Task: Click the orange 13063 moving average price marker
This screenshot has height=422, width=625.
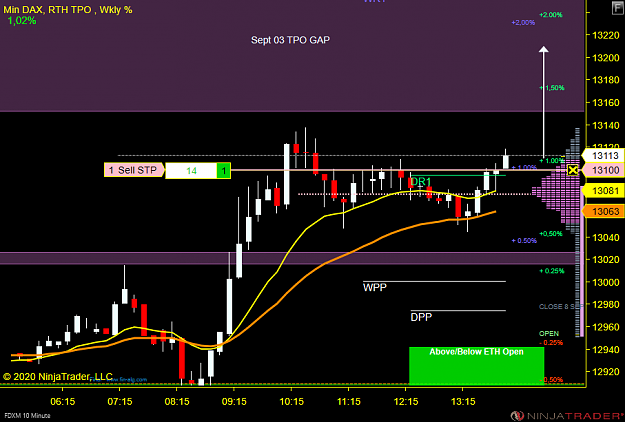Action: (604, 211)
